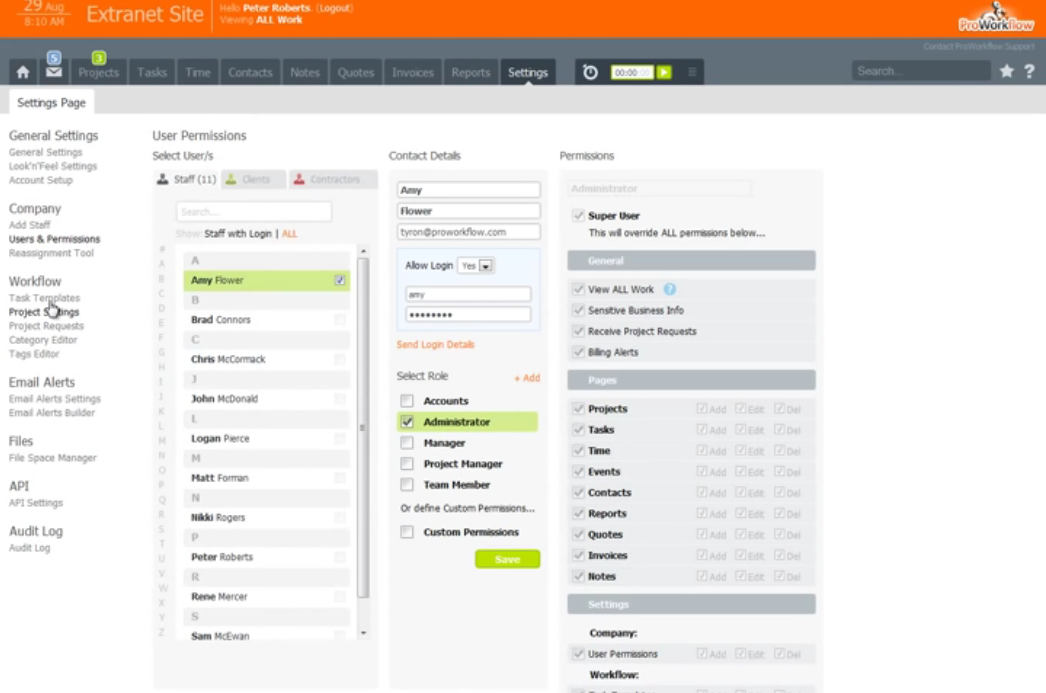Image resolution: width=1046 pixels, height=693 pixels.
Task: Switch to the Time tab
Action: [x=197, y=73]
